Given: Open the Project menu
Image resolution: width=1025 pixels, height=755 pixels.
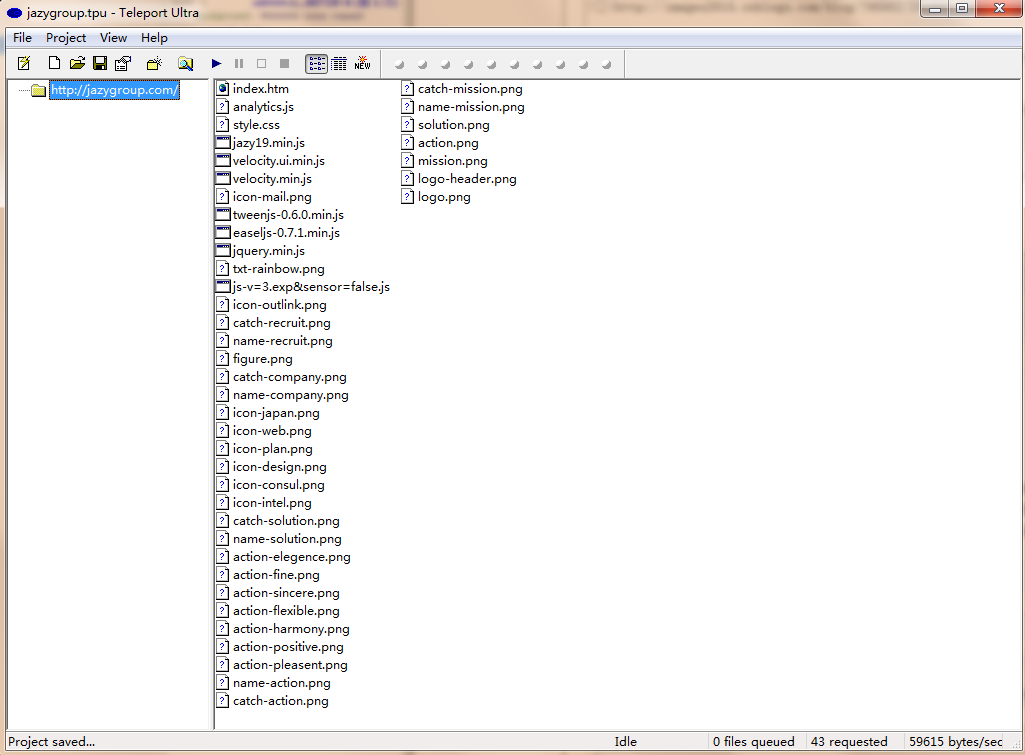Looking at the screenshot, I should [66, 37].
